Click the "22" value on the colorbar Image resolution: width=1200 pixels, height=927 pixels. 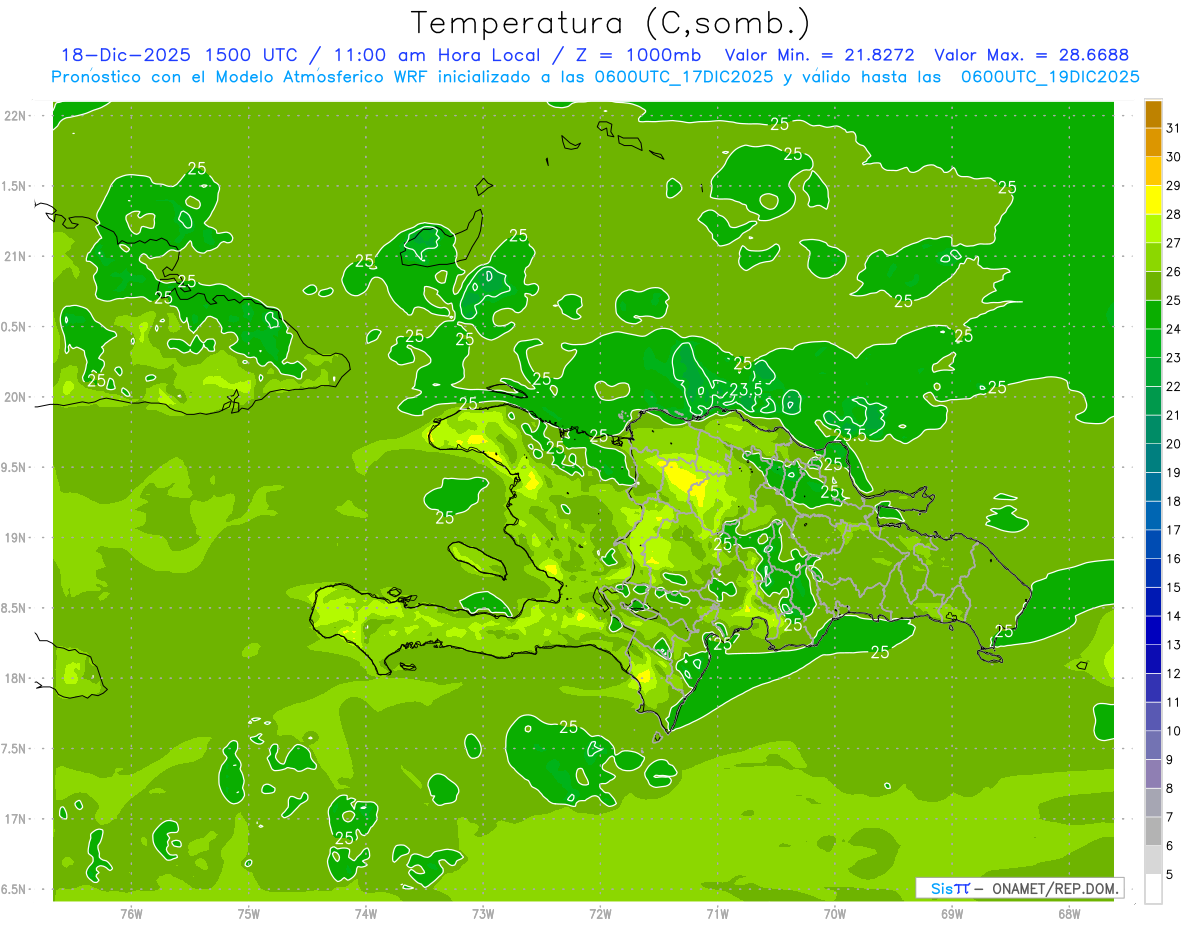point(1173,386)
